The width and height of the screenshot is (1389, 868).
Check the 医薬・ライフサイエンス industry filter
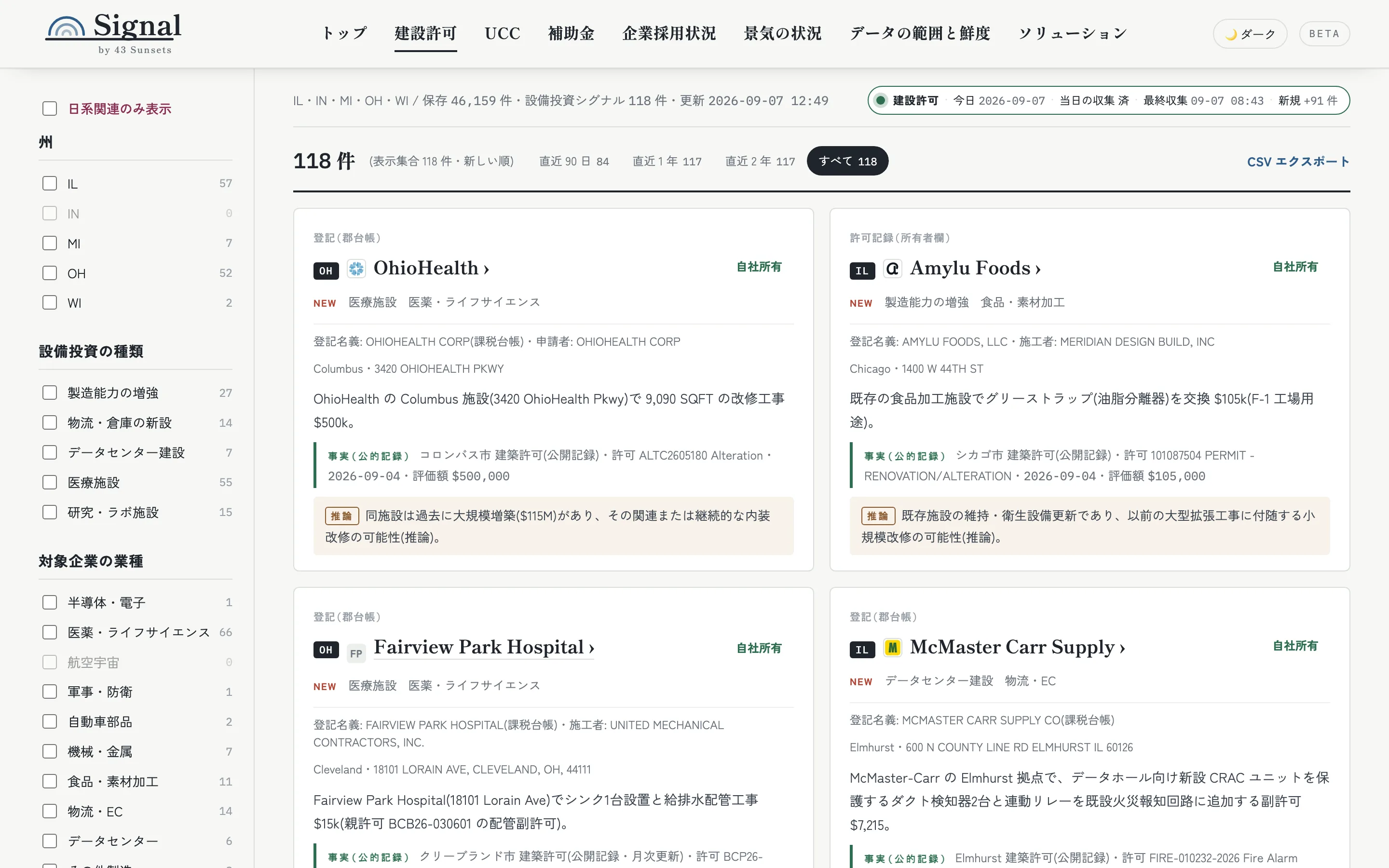pos(50,632)
